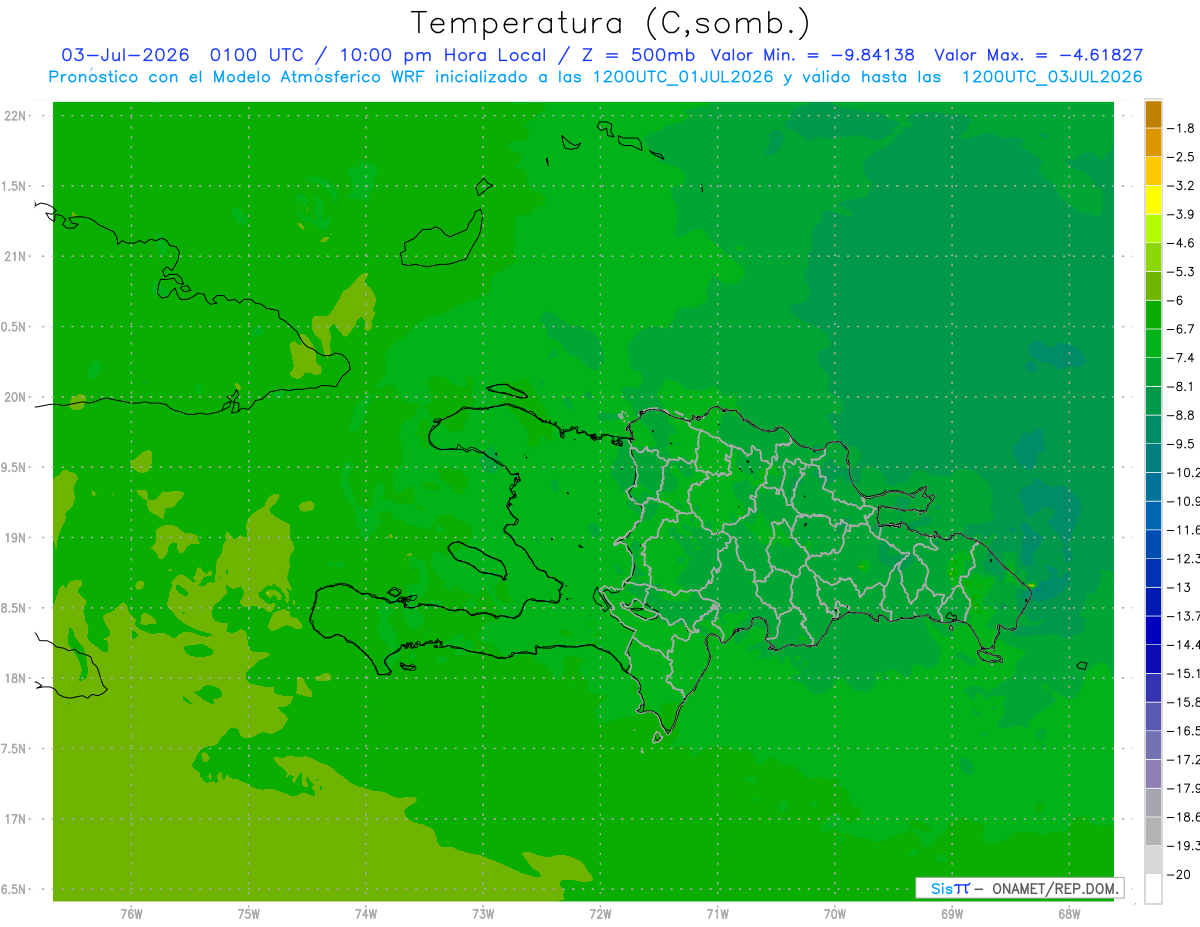Pick the white swatch below -20

point(1153,889)
